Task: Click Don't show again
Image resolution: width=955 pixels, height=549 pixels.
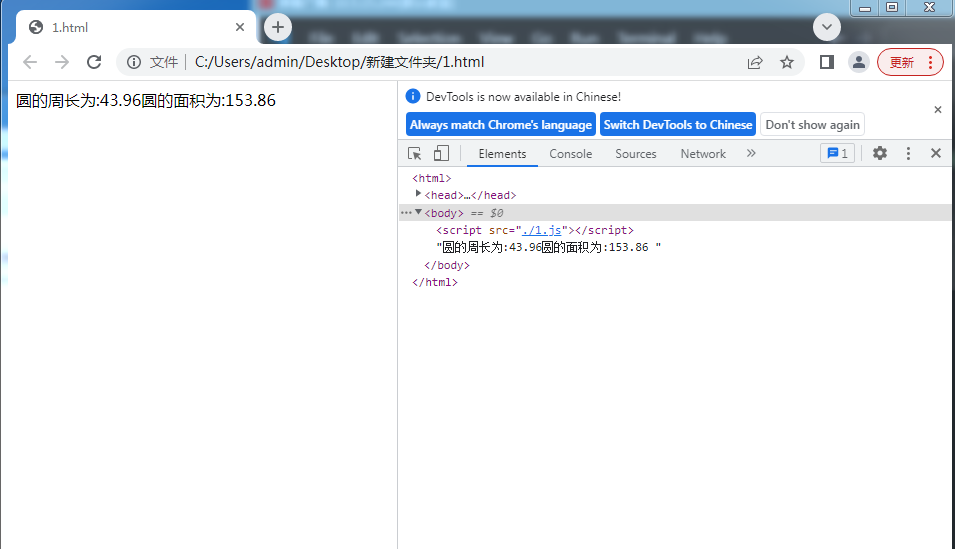Action: pyautogui.click(x=812, y=124)
